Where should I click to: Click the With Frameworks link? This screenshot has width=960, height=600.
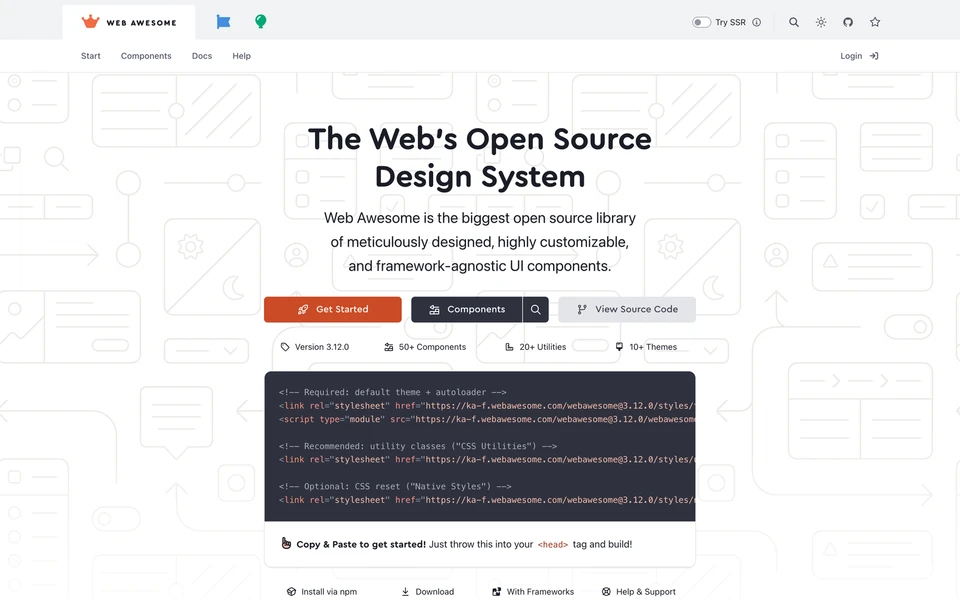click(533, 591)
